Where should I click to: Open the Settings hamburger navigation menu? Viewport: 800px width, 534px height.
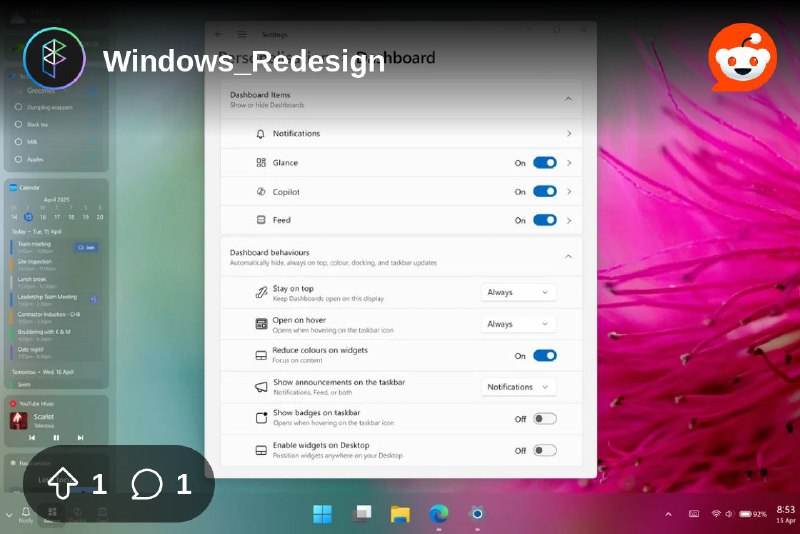242,34
